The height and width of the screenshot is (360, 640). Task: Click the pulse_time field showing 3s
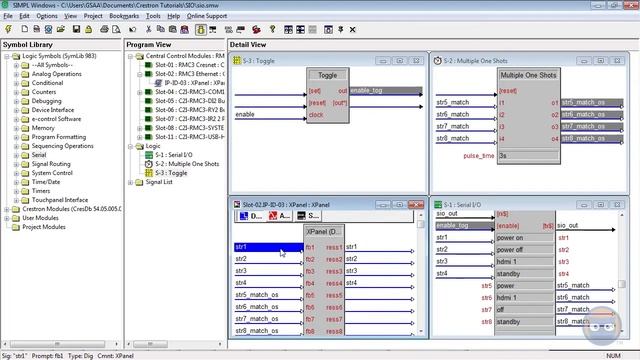tap(528, 156)
